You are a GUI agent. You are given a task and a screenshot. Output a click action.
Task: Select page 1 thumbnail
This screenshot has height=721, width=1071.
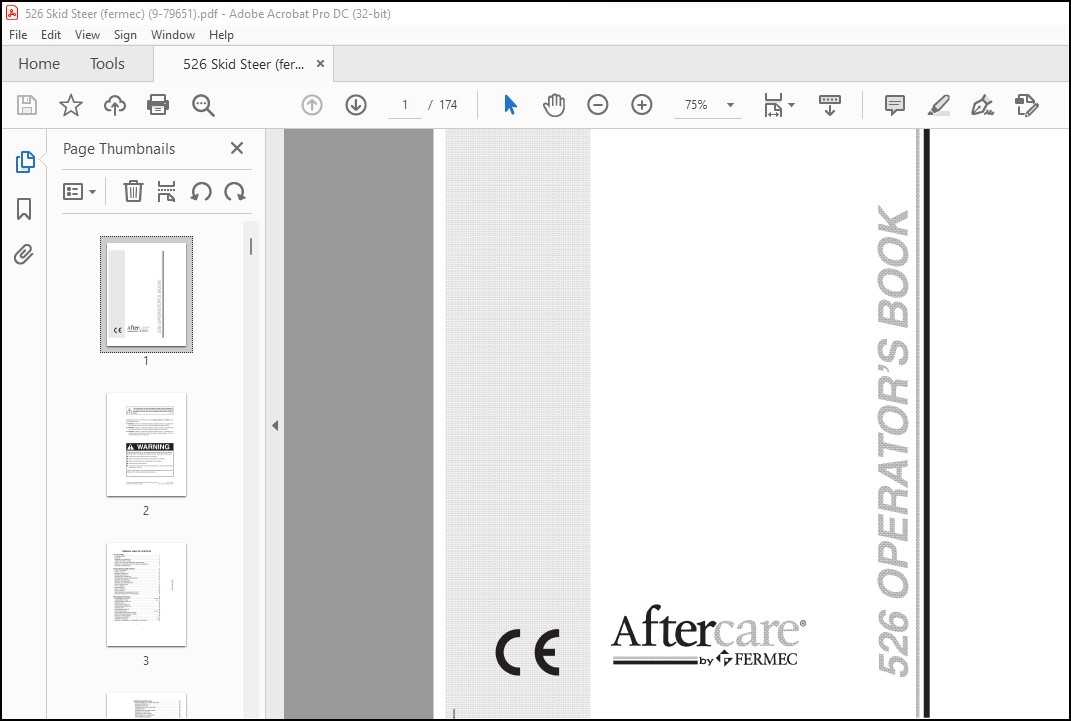pyautogui.click(x=147, y=294)
